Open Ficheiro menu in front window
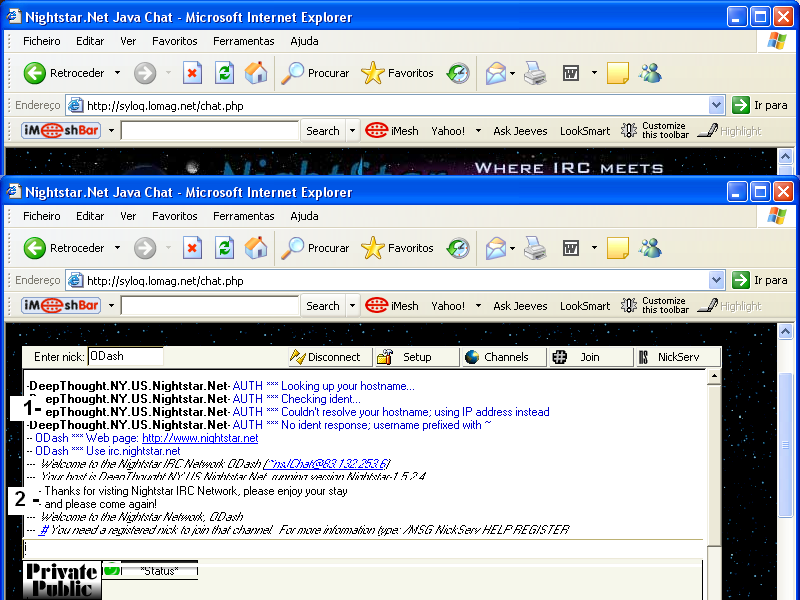Viewport: 800px width, 600px height. 42,216
